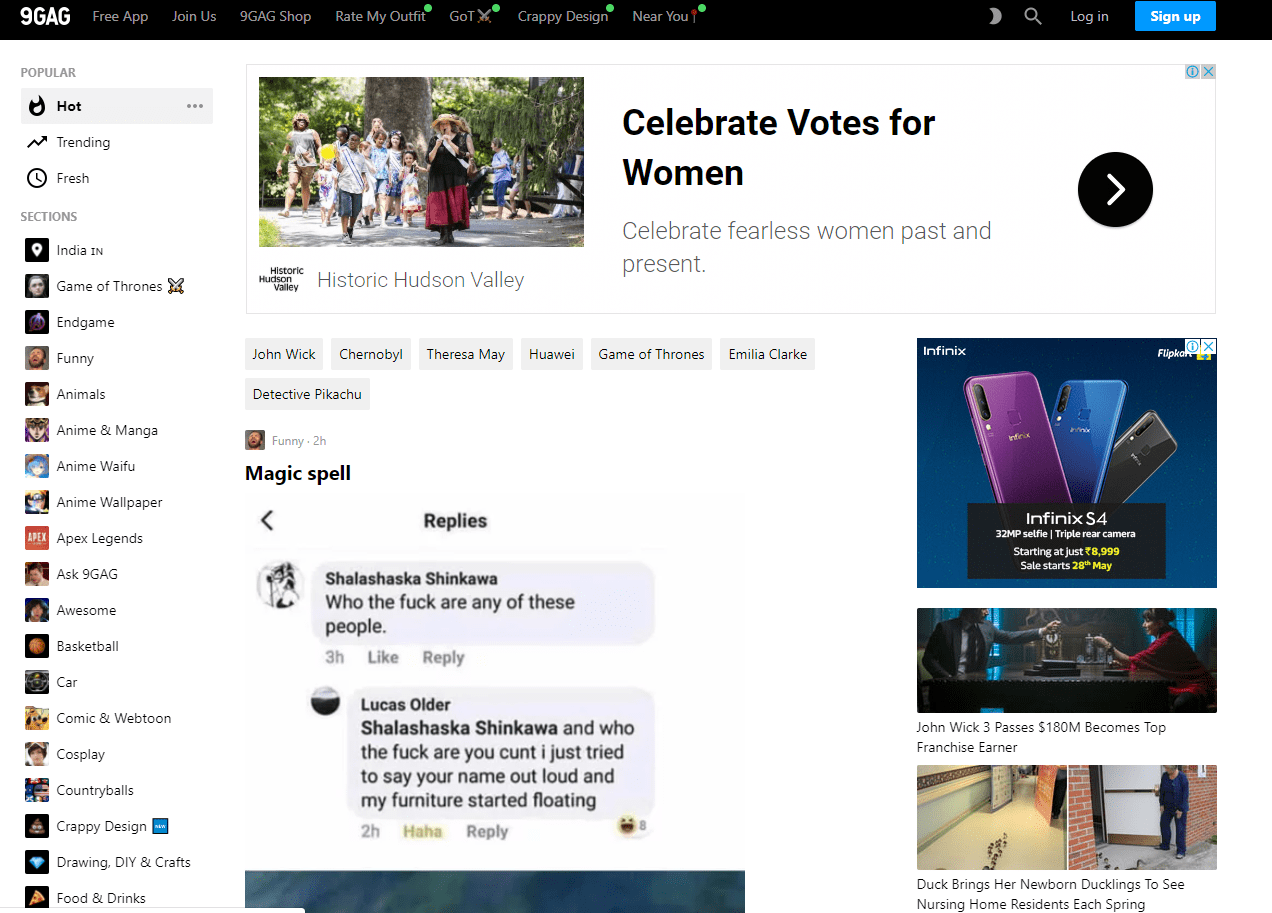Click the Hot flame icon
The width and height of the screenshot is (1272, 913).
[x=37, y=106]
